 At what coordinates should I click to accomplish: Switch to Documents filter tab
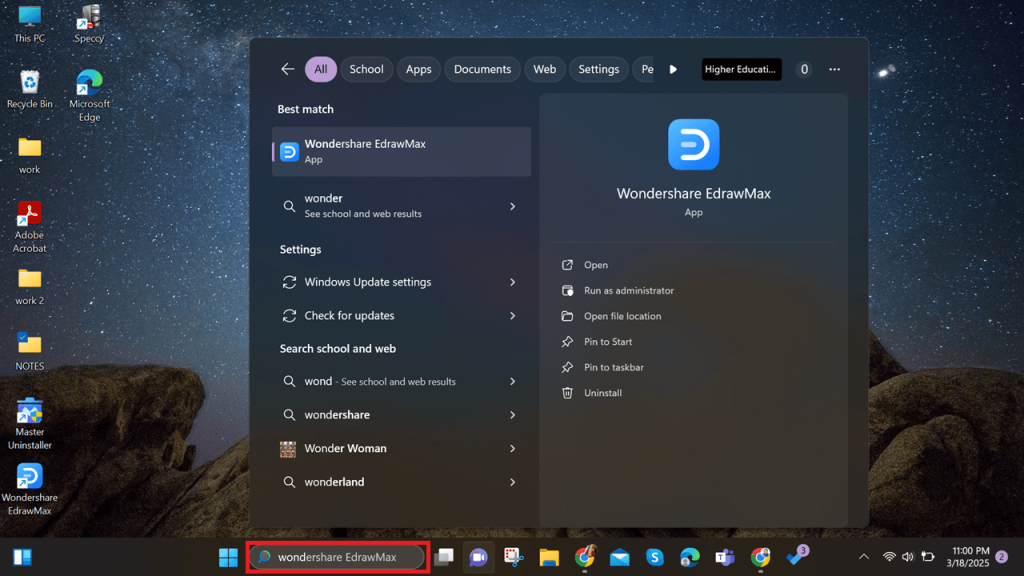click(x=483, y=69)
